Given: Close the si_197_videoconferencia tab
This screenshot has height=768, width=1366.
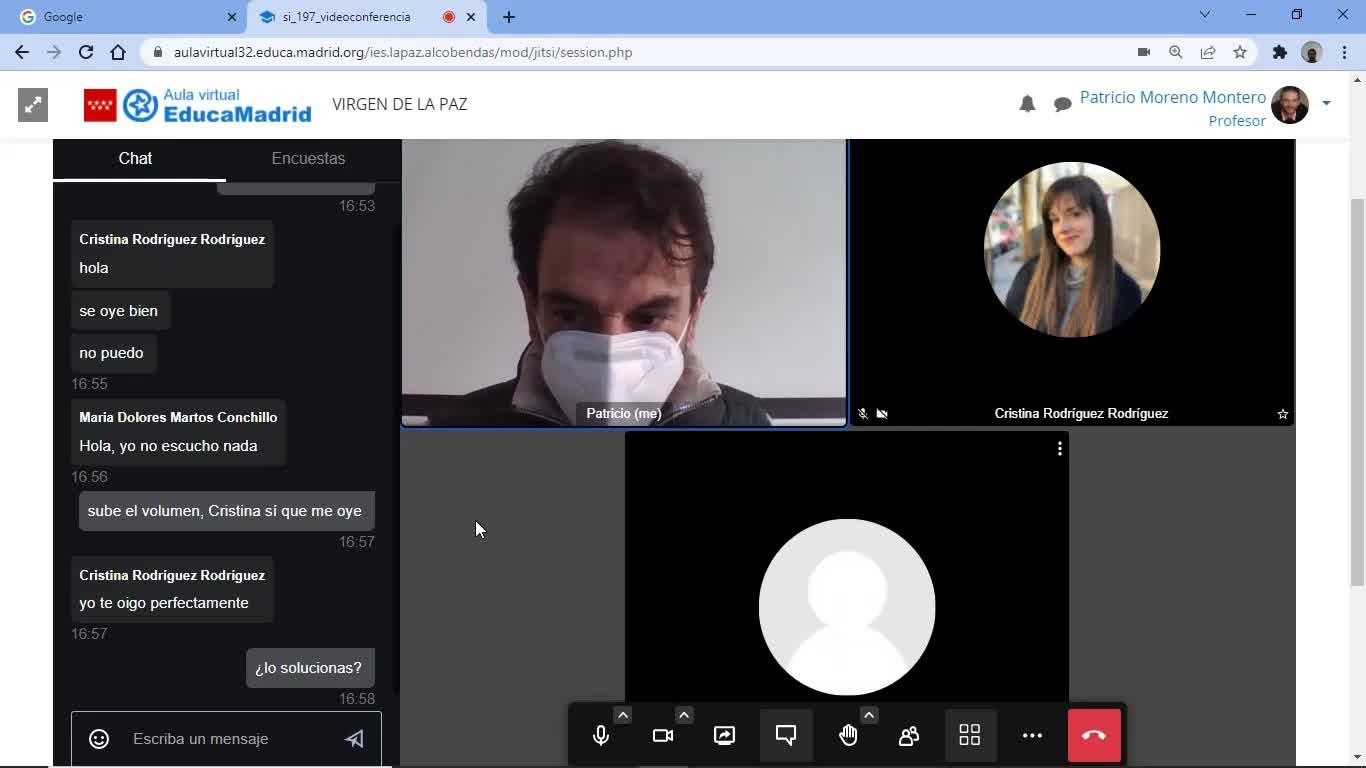Looking at the screenshot, I should (x=471, y=17).
